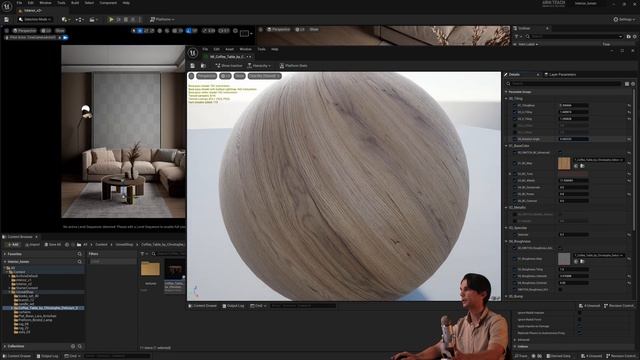
Task: Click Revision Control in main window status bar
Action: (x=620, y=356)
